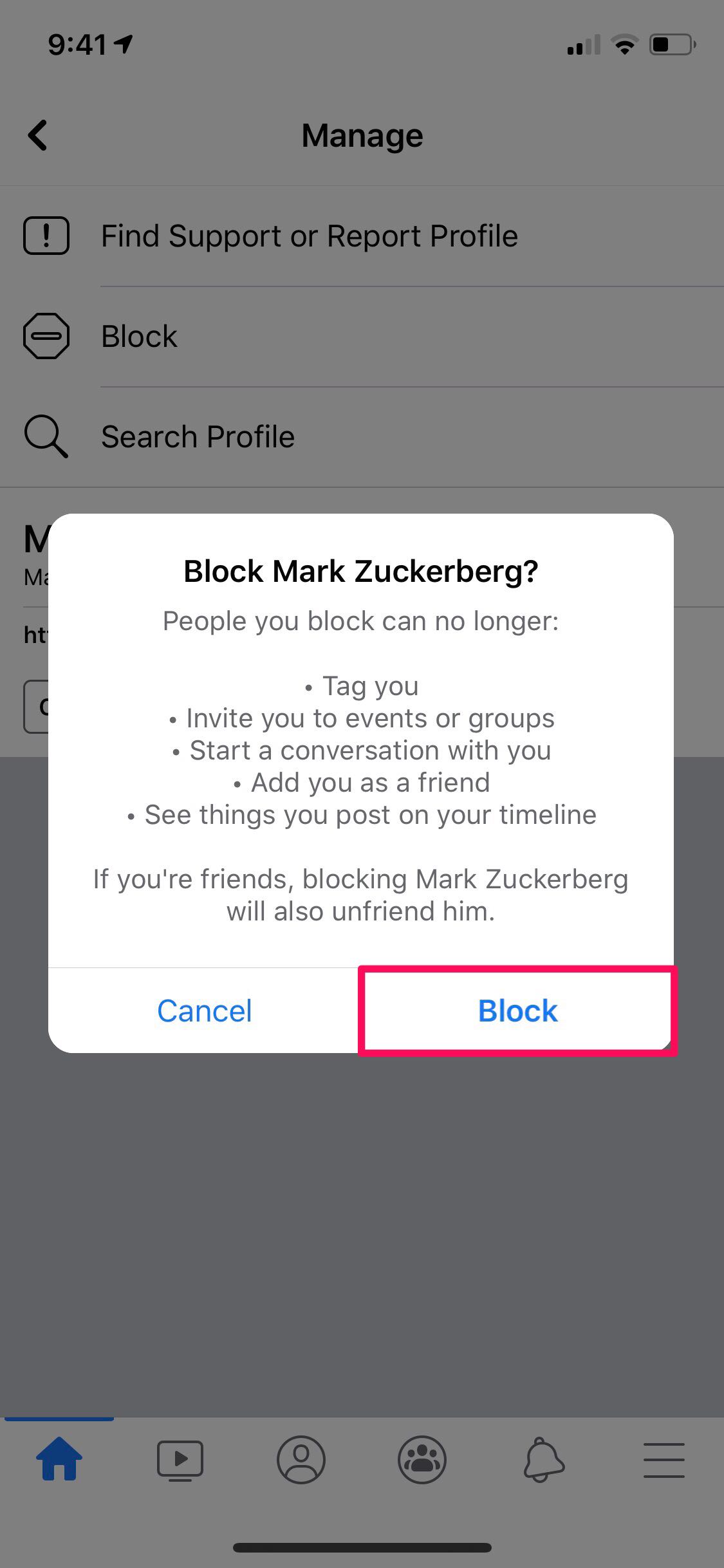724x1568 pixels.
Task: Select Find Support or Report Profile
Action: [310, 236]
